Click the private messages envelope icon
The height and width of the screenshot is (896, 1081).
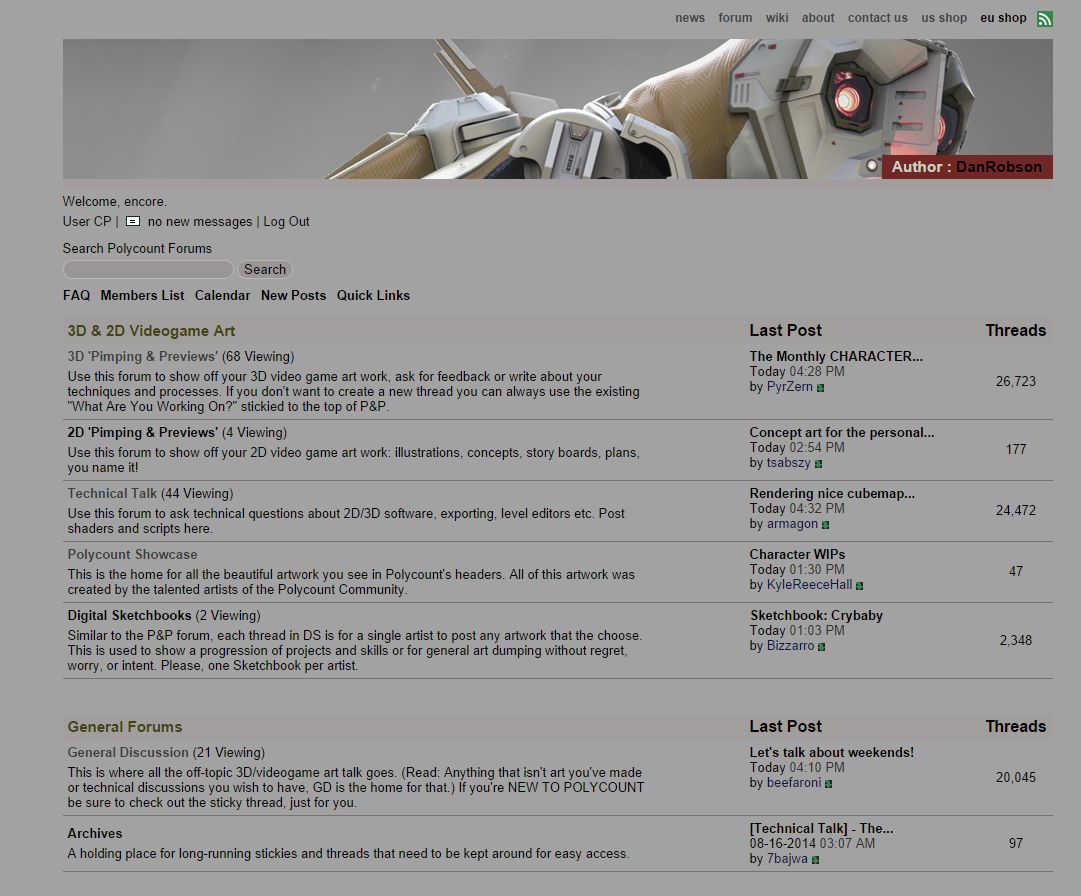click(133, 221)
